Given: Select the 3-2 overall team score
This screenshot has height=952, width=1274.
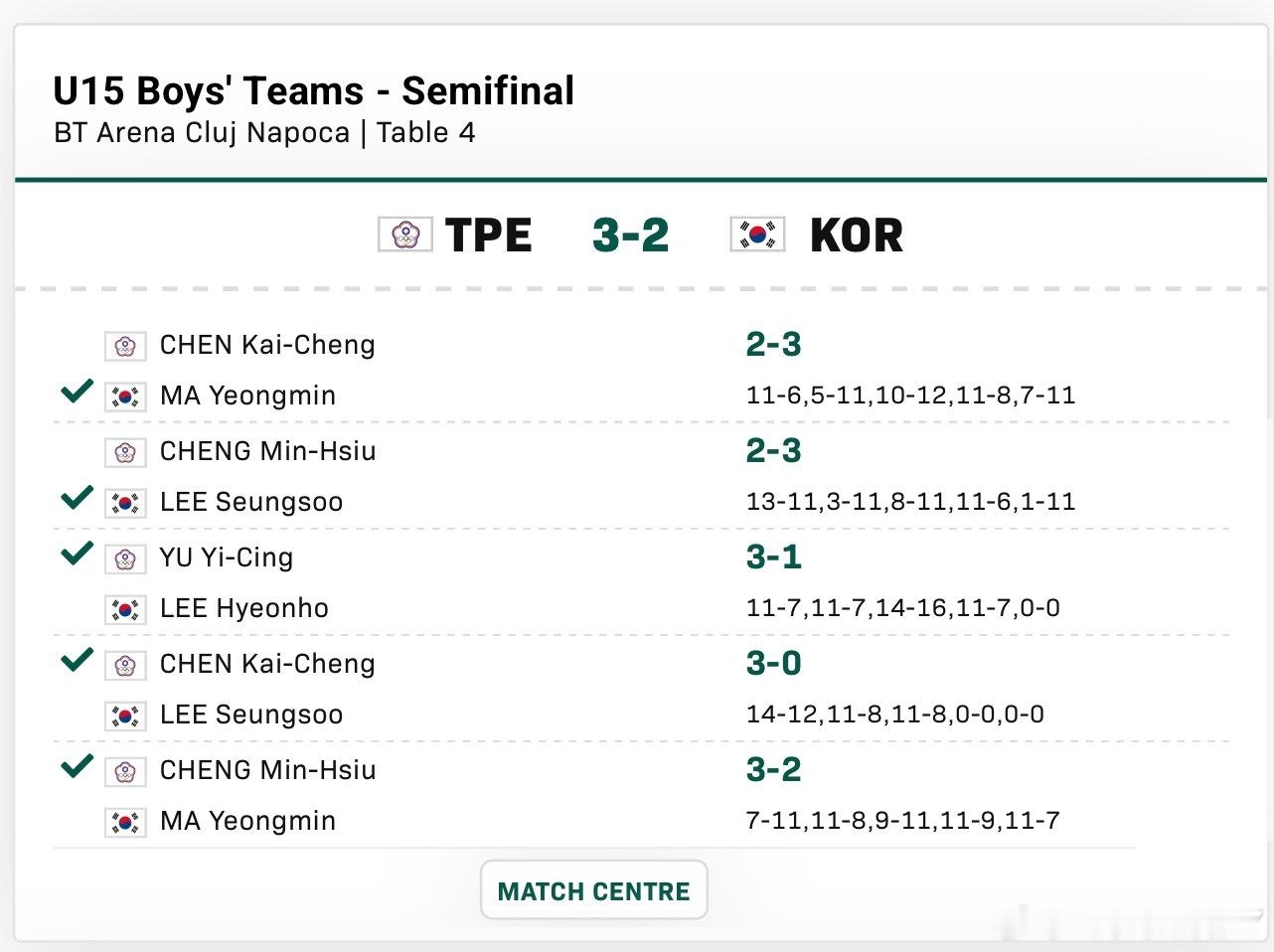Looking at the screenshot, I should (630, 236).
